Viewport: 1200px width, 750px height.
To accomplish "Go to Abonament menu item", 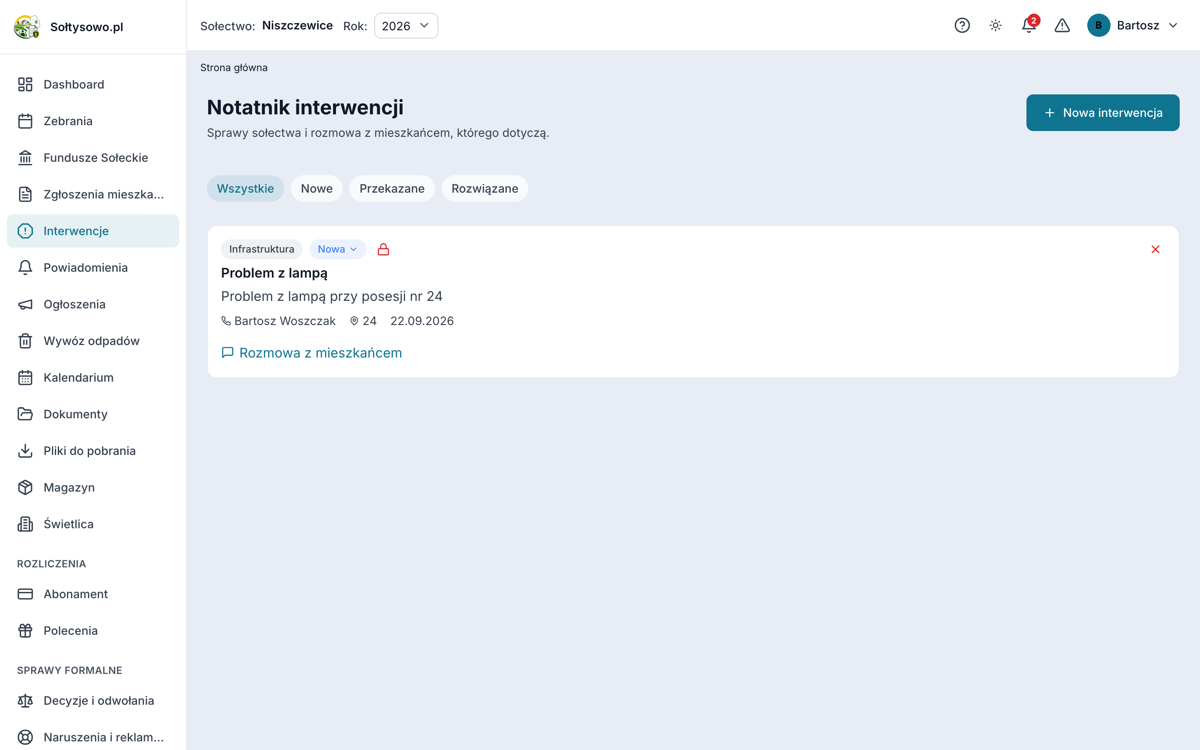I will 93,594.
